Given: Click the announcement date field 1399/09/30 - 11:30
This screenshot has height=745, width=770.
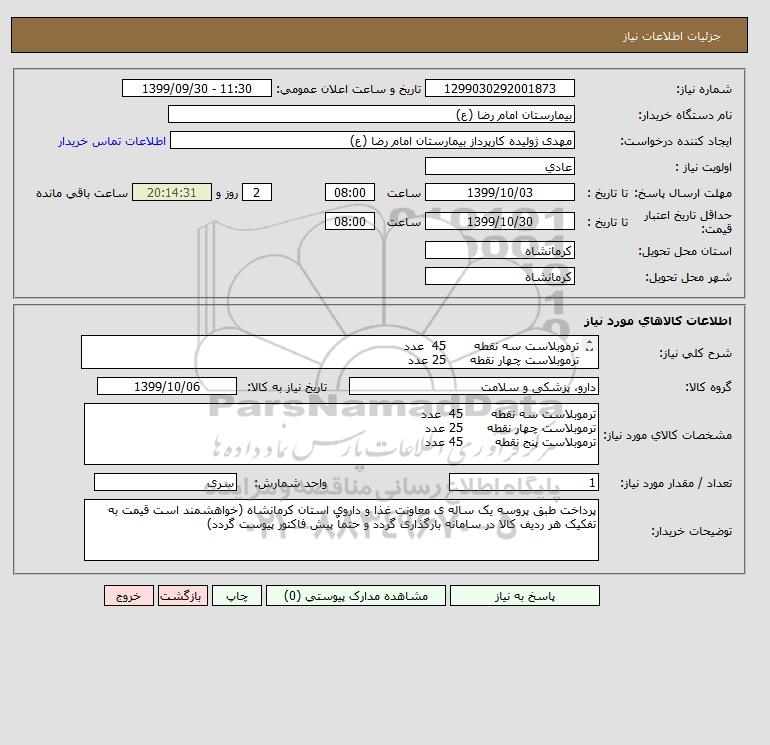Looking at the screenshot, I should tap(196, 88).
